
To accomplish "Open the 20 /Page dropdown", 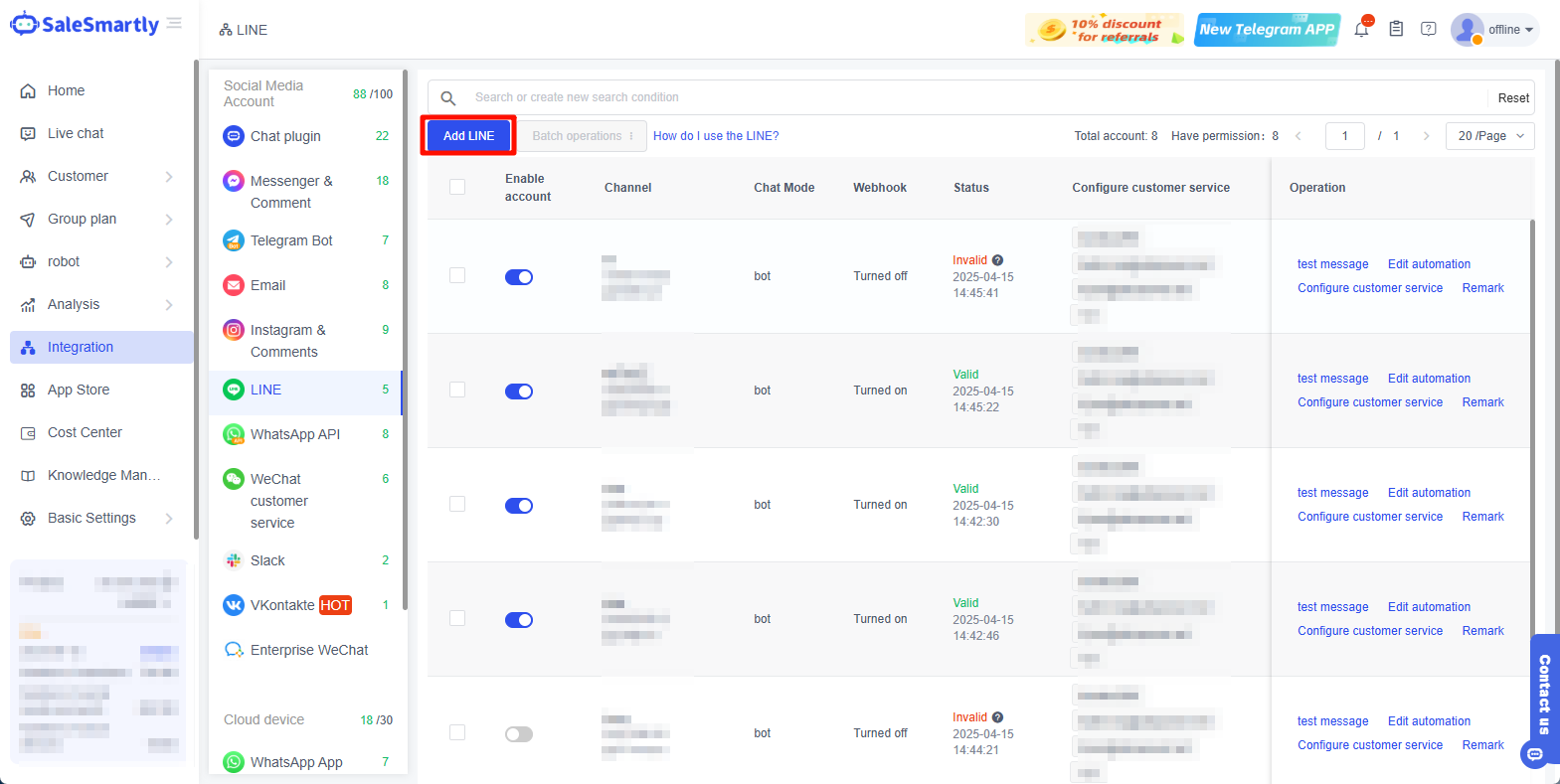I will tap(1489, 136).
